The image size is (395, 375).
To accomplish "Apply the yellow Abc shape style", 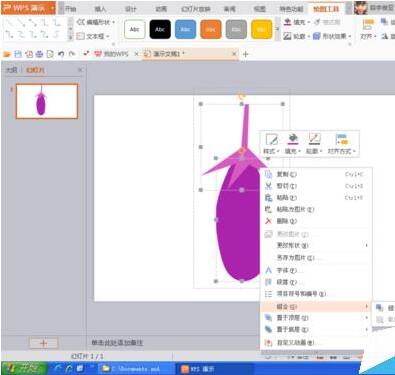I will pos(261,29).
